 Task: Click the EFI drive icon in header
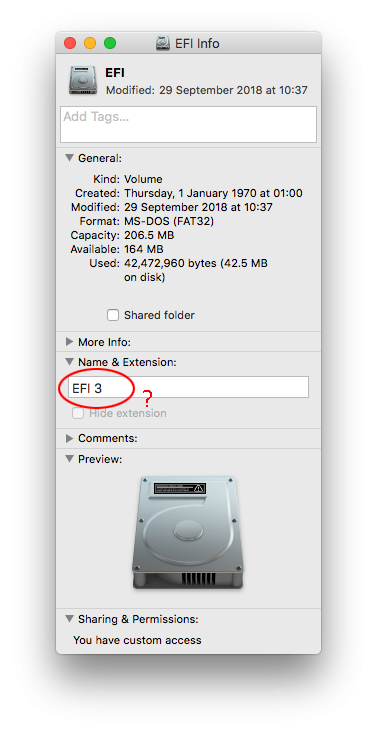(83, 80)
